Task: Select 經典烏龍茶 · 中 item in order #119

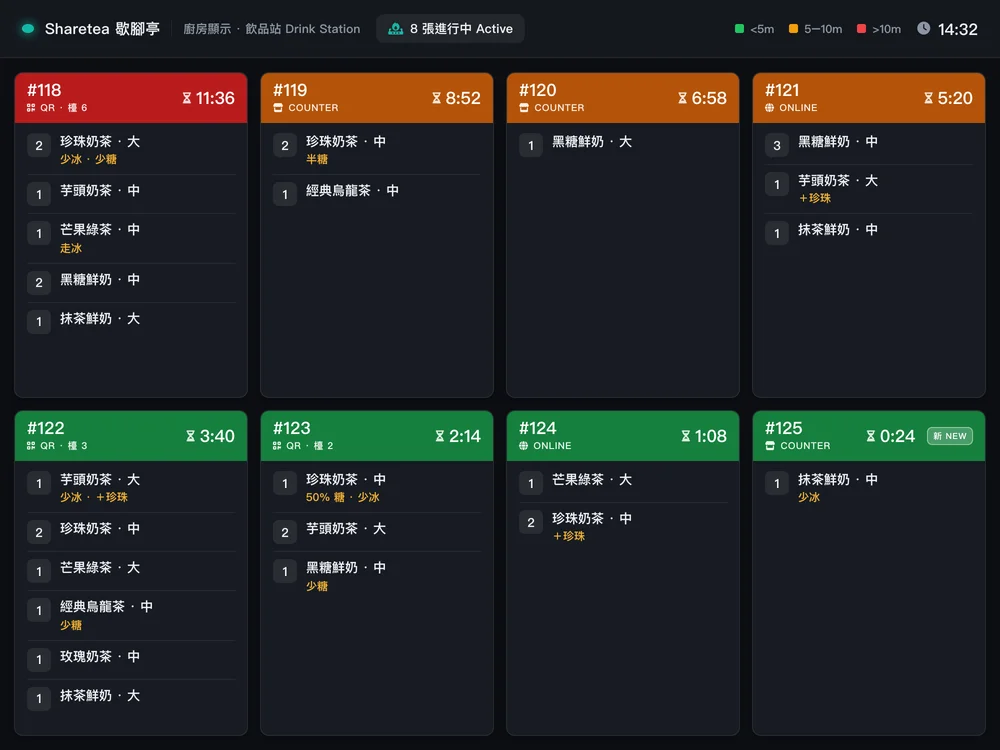Action: click(377, 193)
